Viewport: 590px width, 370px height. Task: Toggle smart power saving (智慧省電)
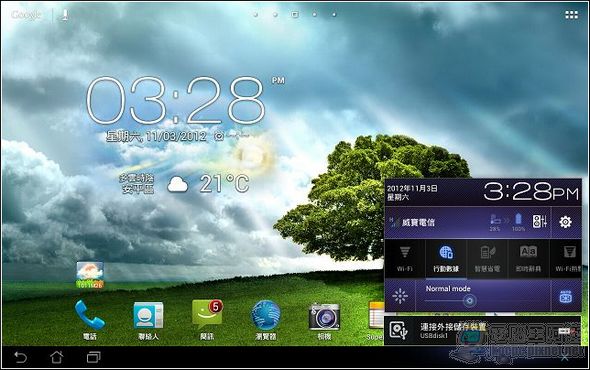click(x=487, y=259)
